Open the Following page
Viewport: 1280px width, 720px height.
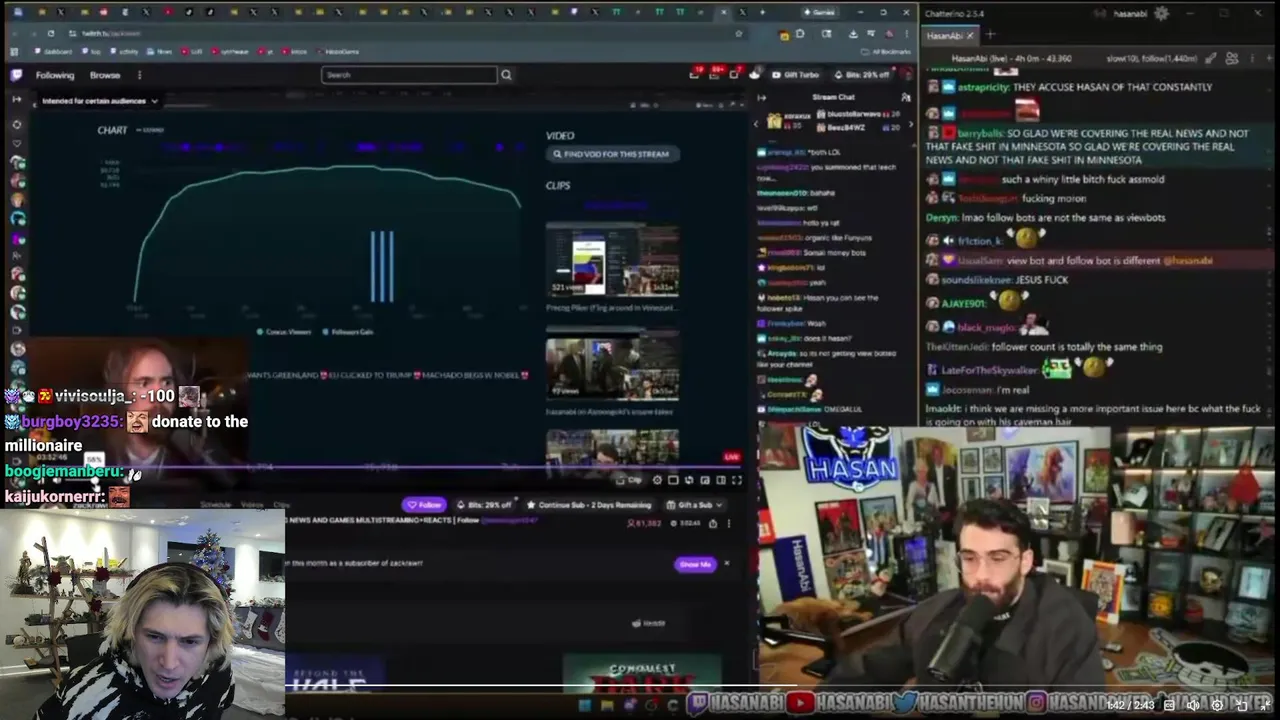click(55, 75)
